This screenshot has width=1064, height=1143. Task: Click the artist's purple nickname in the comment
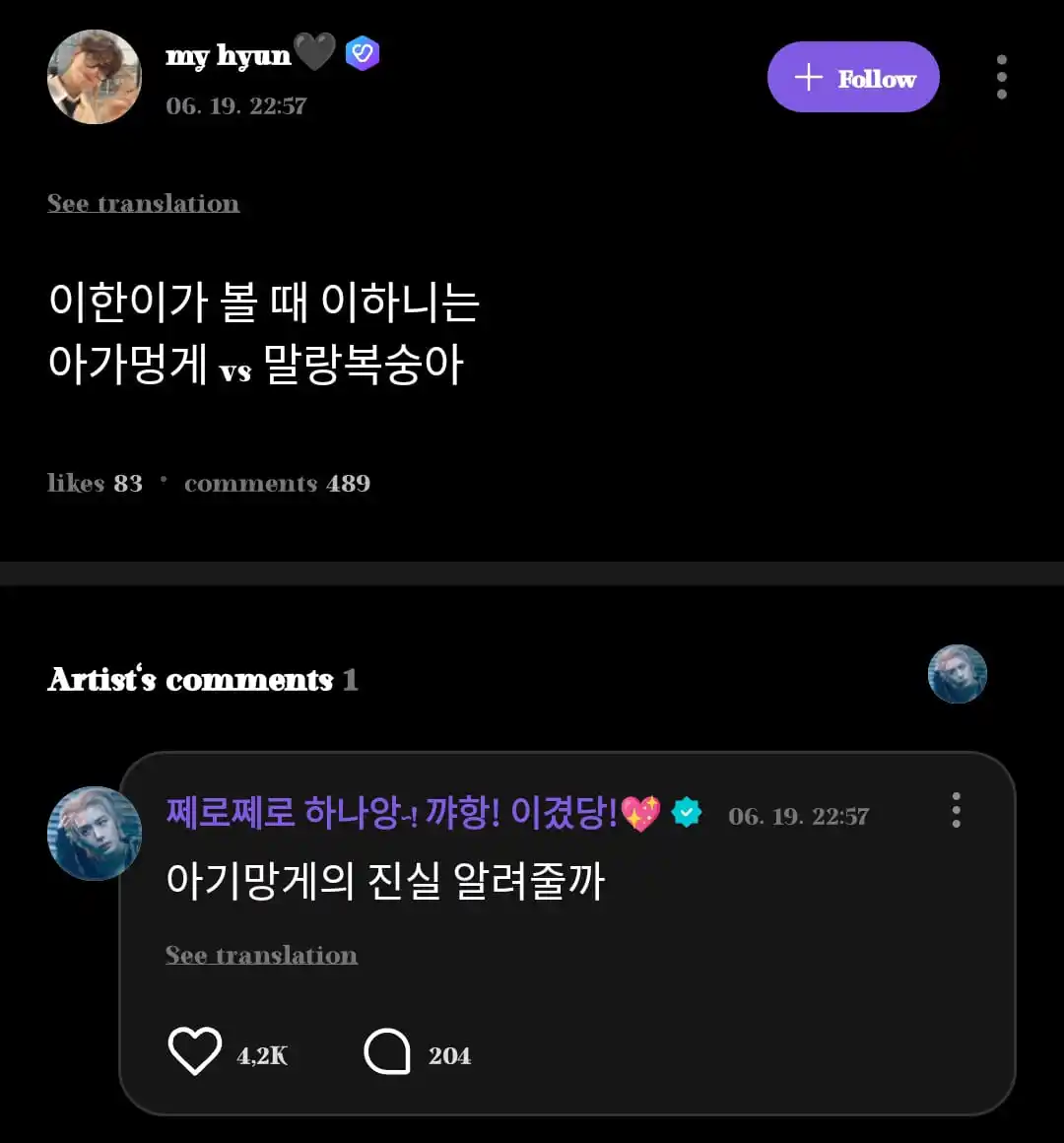coord(392,813)
